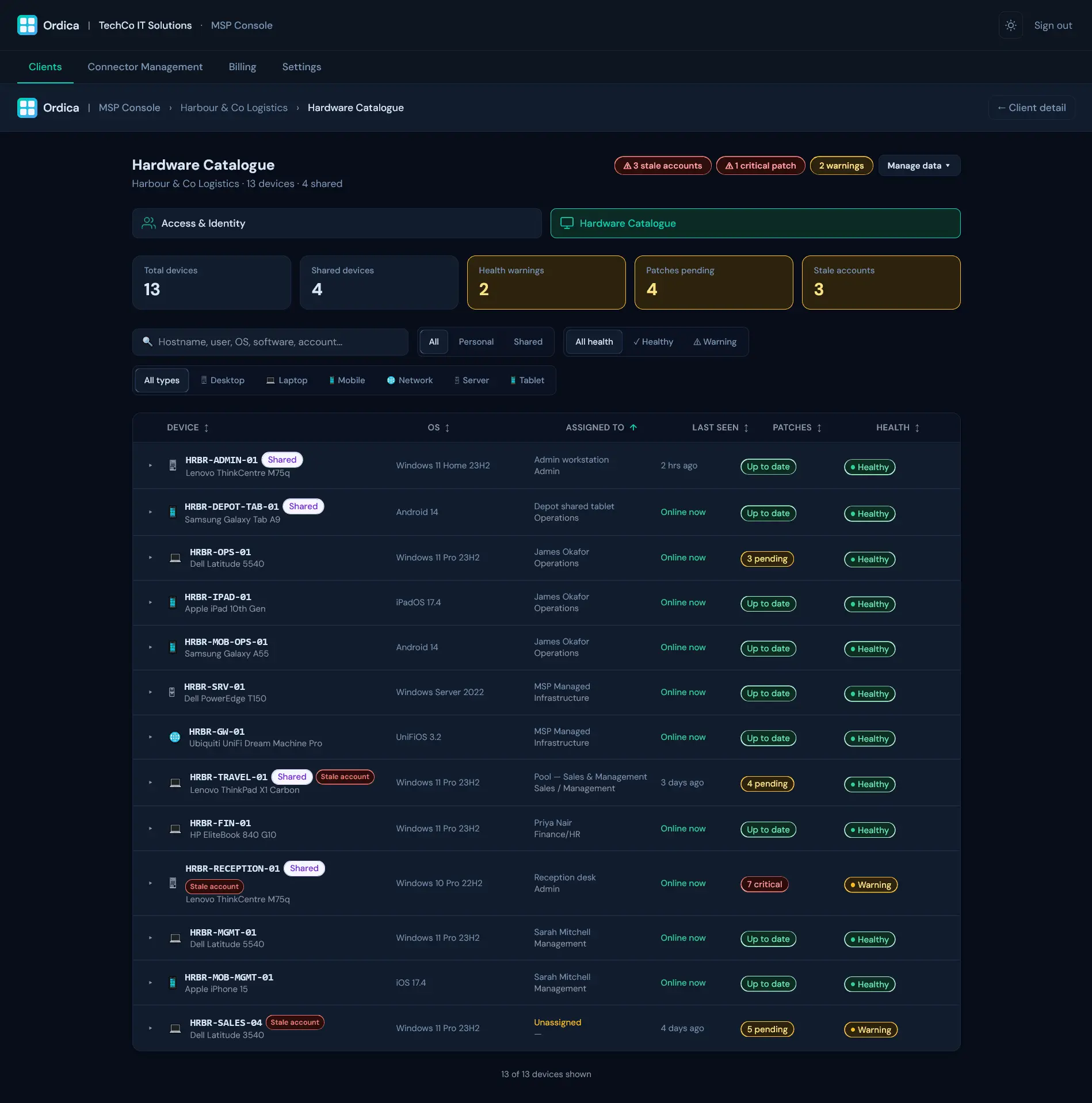
Task: Click mobile icon of HRBR-MOB-OPS-01 row
Action: point(172,647)
